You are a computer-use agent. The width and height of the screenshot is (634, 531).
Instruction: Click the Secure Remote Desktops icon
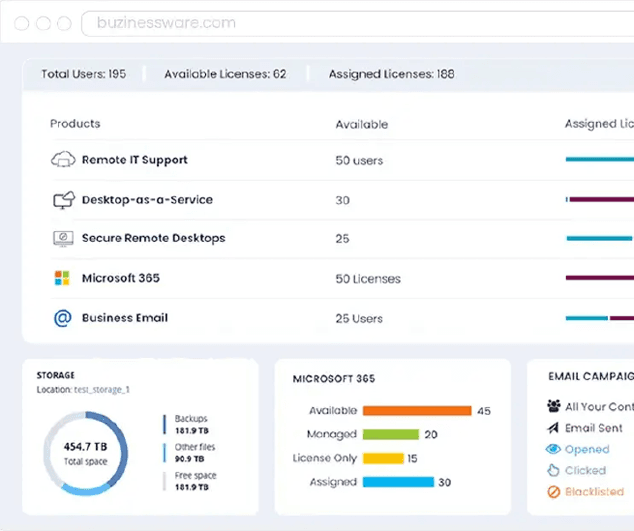(x=63, y=239)
